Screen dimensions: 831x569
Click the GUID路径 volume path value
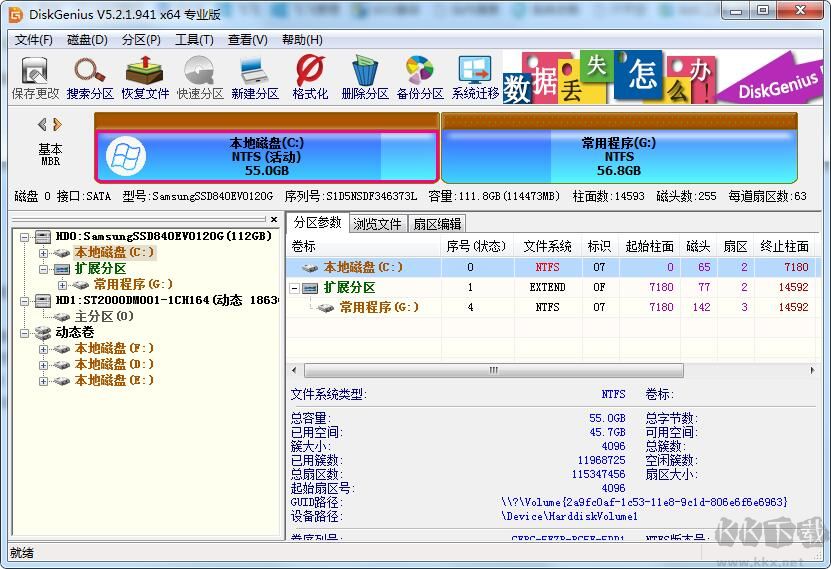(644, 502)
